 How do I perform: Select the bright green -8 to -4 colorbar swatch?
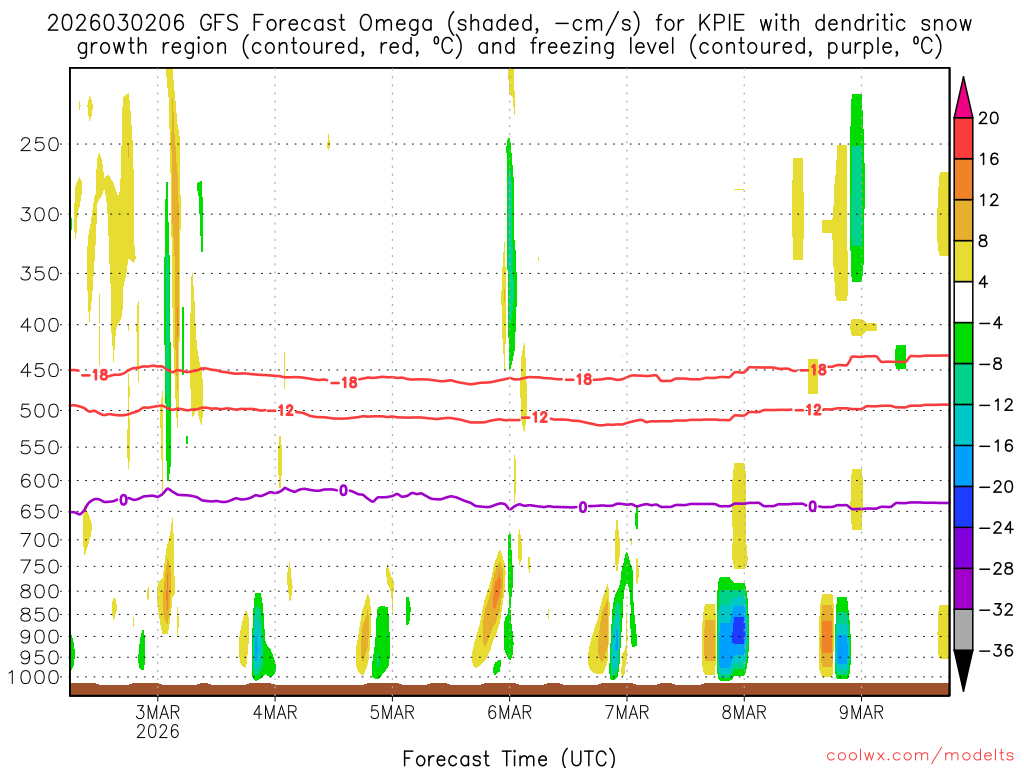coord(963,343)
